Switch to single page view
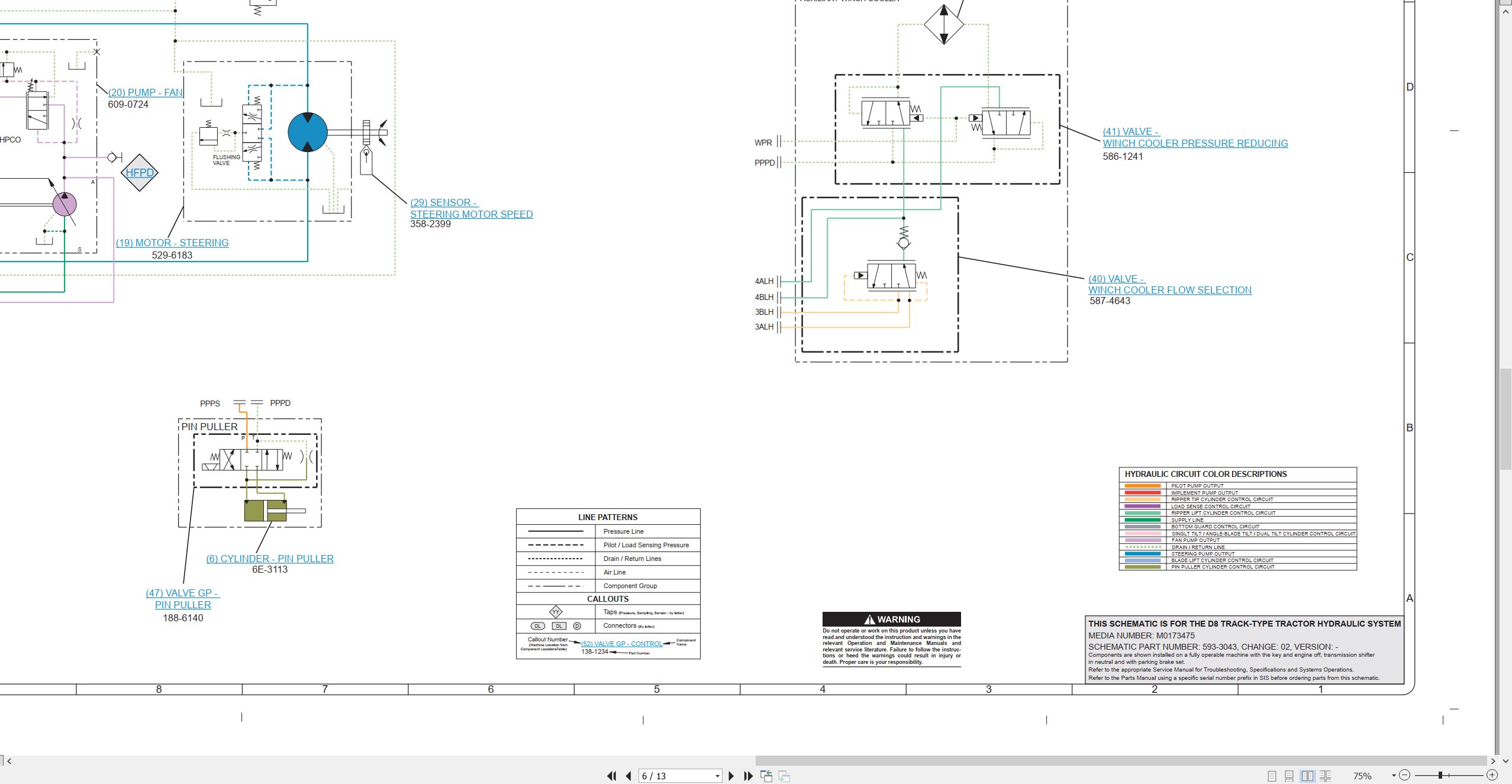Image resolution: width=1512 pixels, height=784 pixels. pyautogui.click(x=1272, y=776)
